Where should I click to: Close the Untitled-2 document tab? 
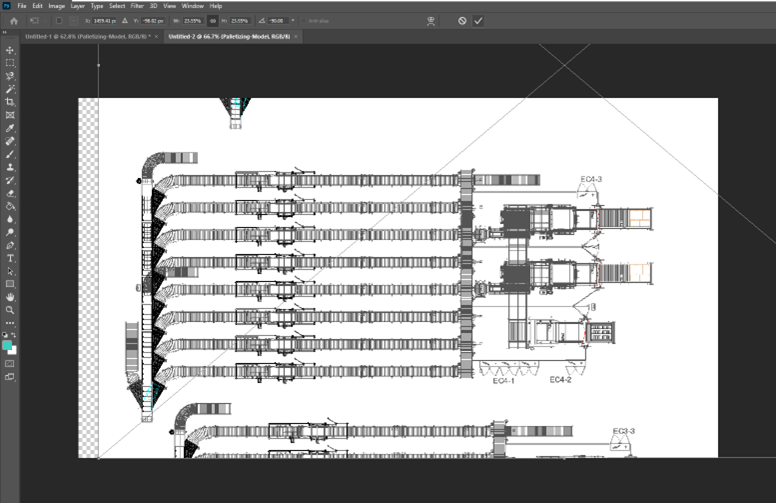pos(296,37)
